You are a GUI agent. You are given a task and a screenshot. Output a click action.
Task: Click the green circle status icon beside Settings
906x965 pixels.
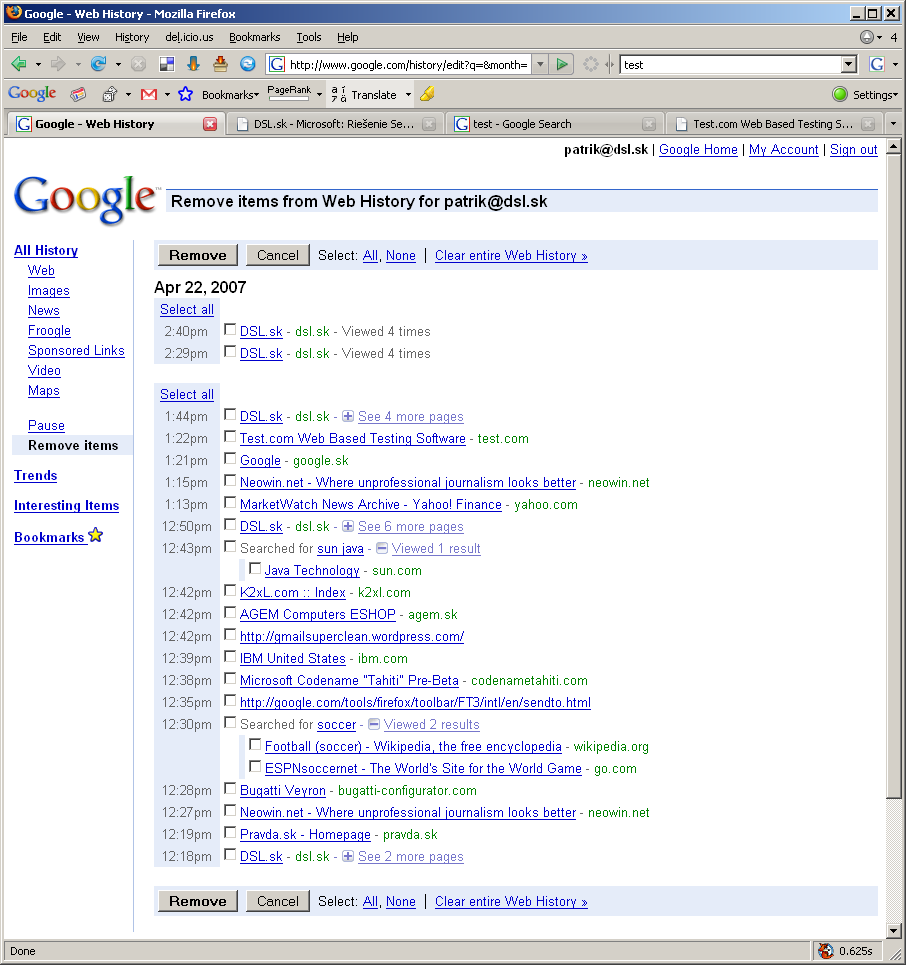840,94
